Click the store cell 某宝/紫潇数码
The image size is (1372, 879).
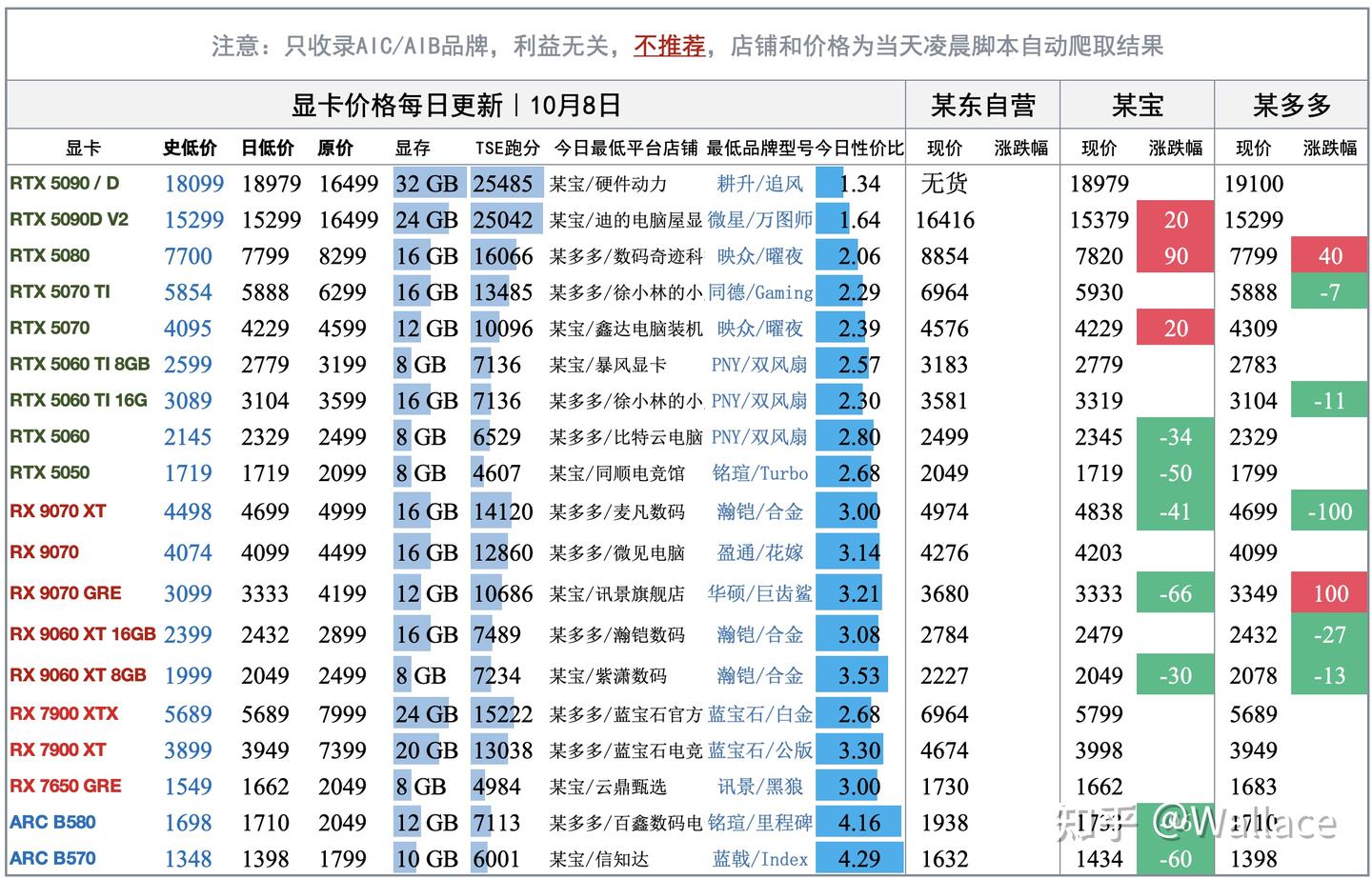point(608,675)
